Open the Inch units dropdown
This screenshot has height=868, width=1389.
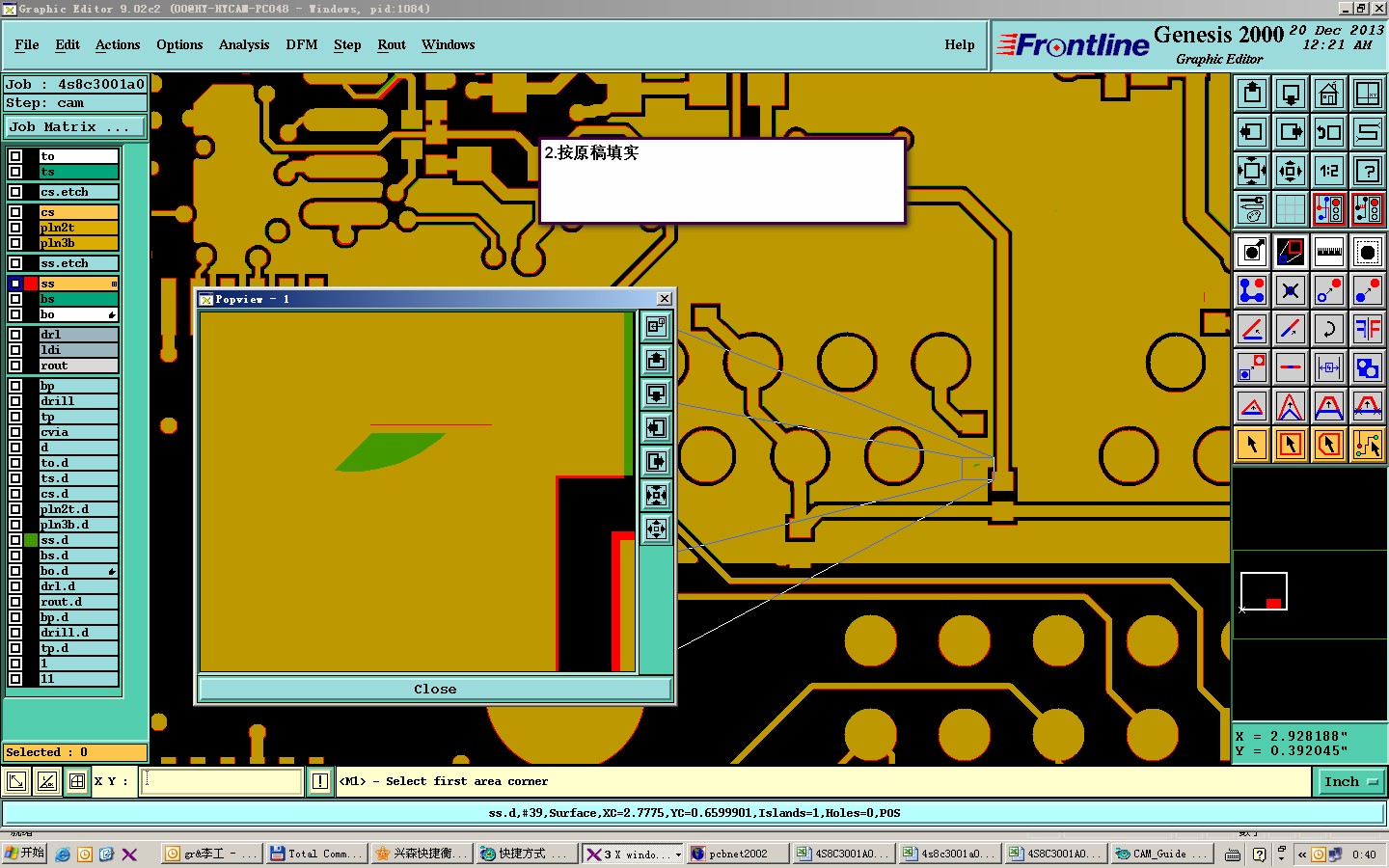pyautogui.click(x=1350, y=782)
